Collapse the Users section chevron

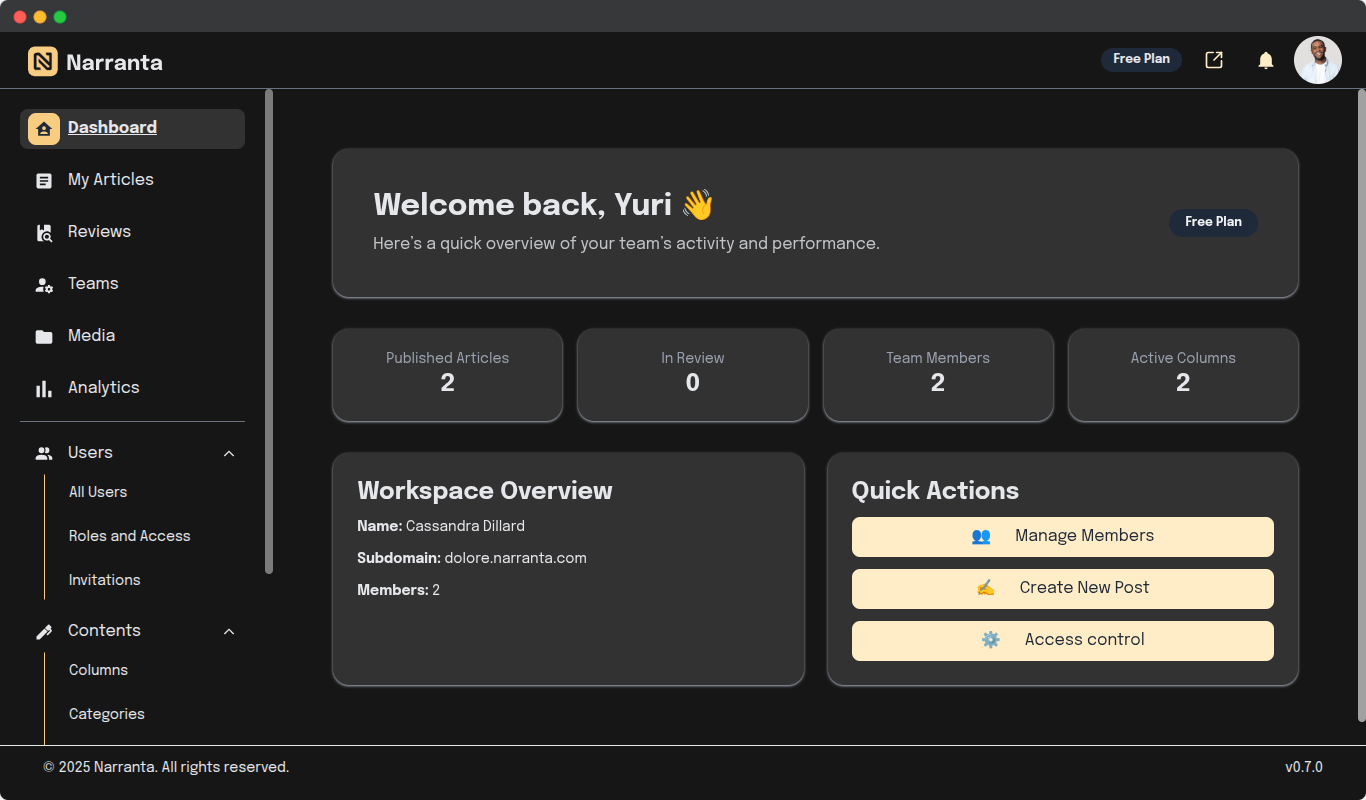(x=229, y=454)
